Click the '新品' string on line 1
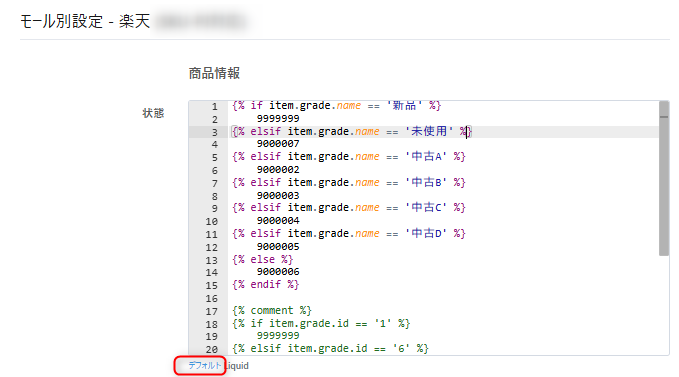This screenshot has width=679, height=377. pyautogui.click(x=404, y=105)
